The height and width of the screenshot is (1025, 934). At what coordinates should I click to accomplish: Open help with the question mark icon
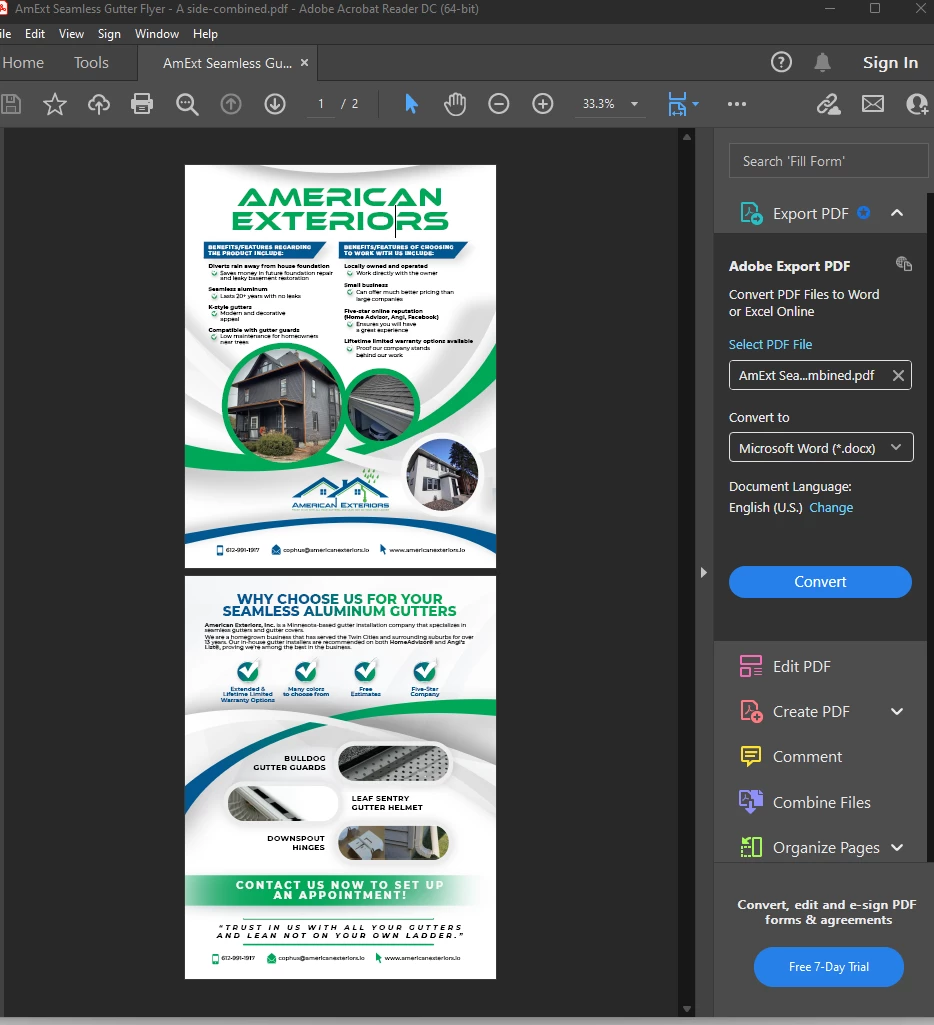coord(781,63)
